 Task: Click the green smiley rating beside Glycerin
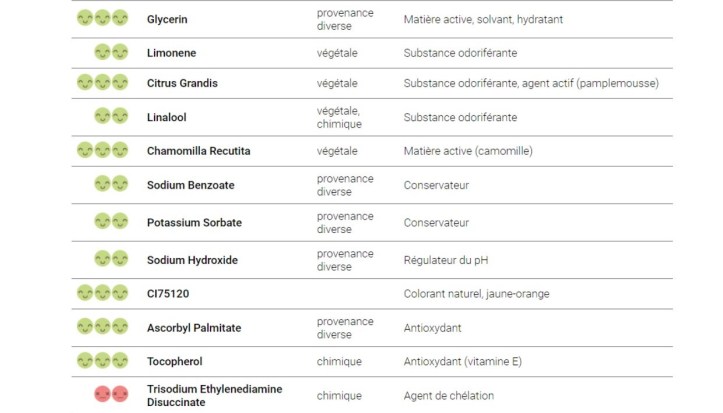click(103, 19)
